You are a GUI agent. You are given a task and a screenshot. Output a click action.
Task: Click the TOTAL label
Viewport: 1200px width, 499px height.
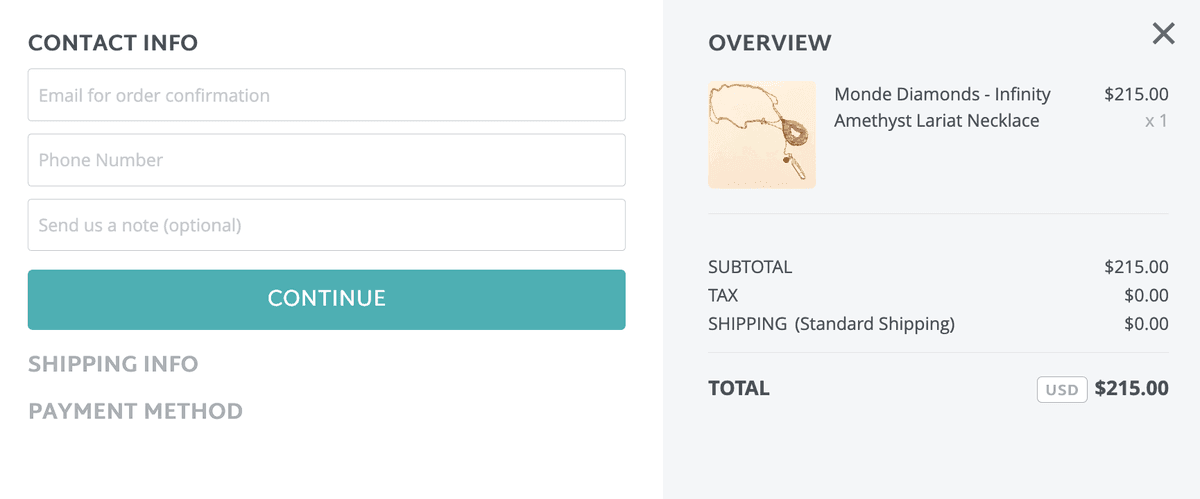click(x=739, y=388)
